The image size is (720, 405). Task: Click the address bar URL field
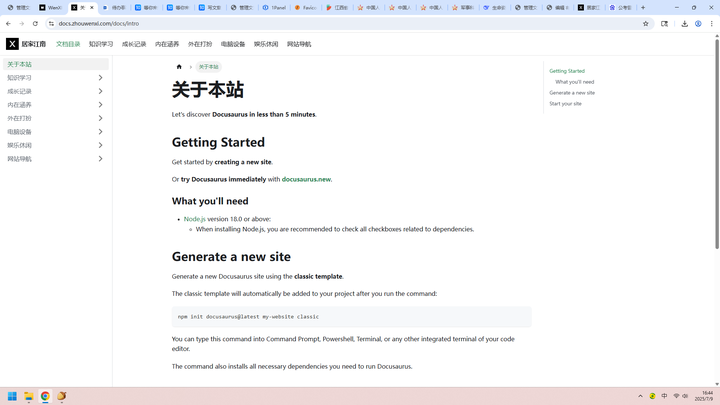coord(344,23)
